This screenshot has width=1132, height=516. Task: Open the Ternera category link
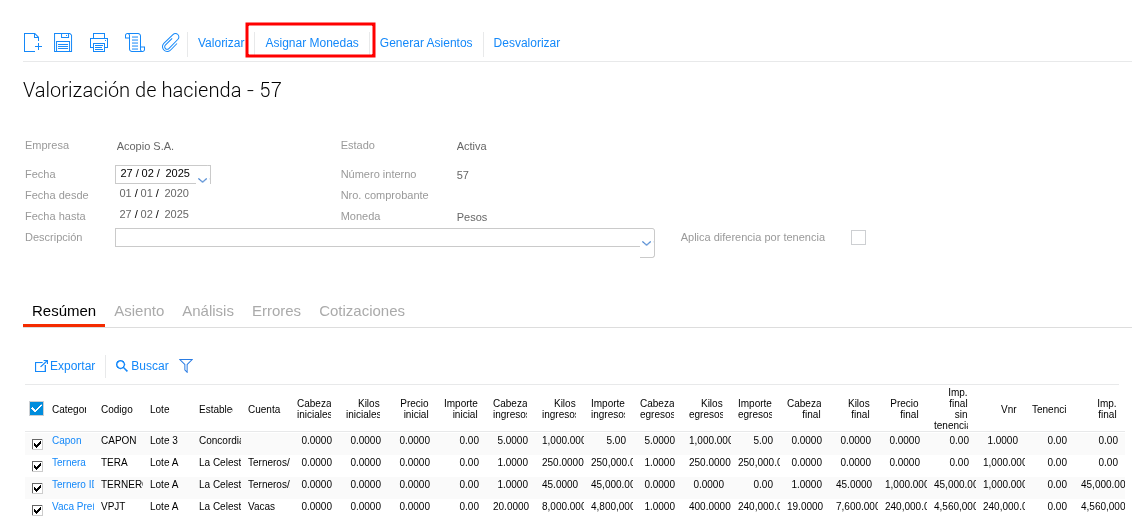click(x=69, y=462)
